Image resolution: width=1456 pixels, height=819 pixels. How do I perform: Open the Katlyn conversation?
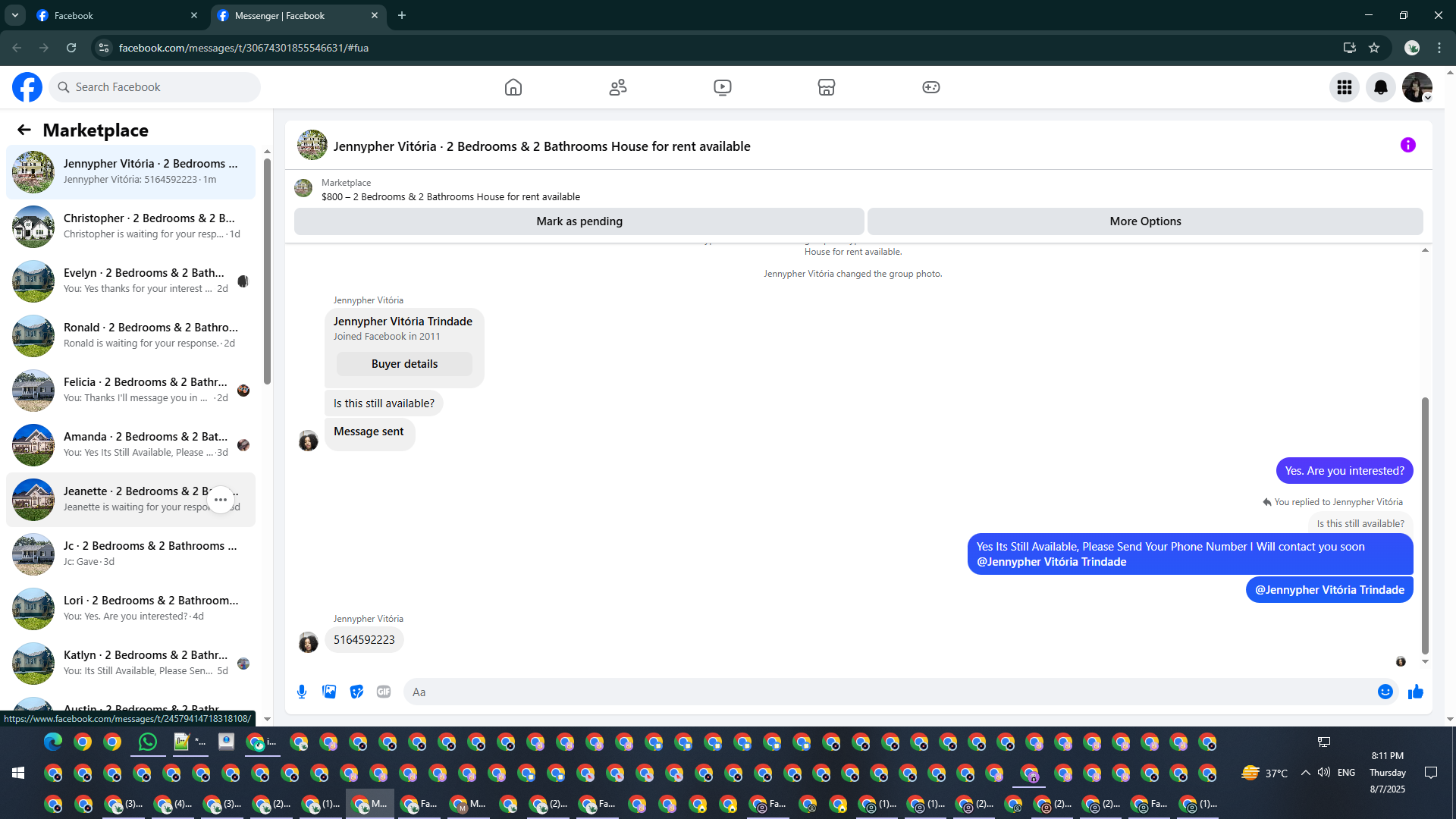[130, 663]
